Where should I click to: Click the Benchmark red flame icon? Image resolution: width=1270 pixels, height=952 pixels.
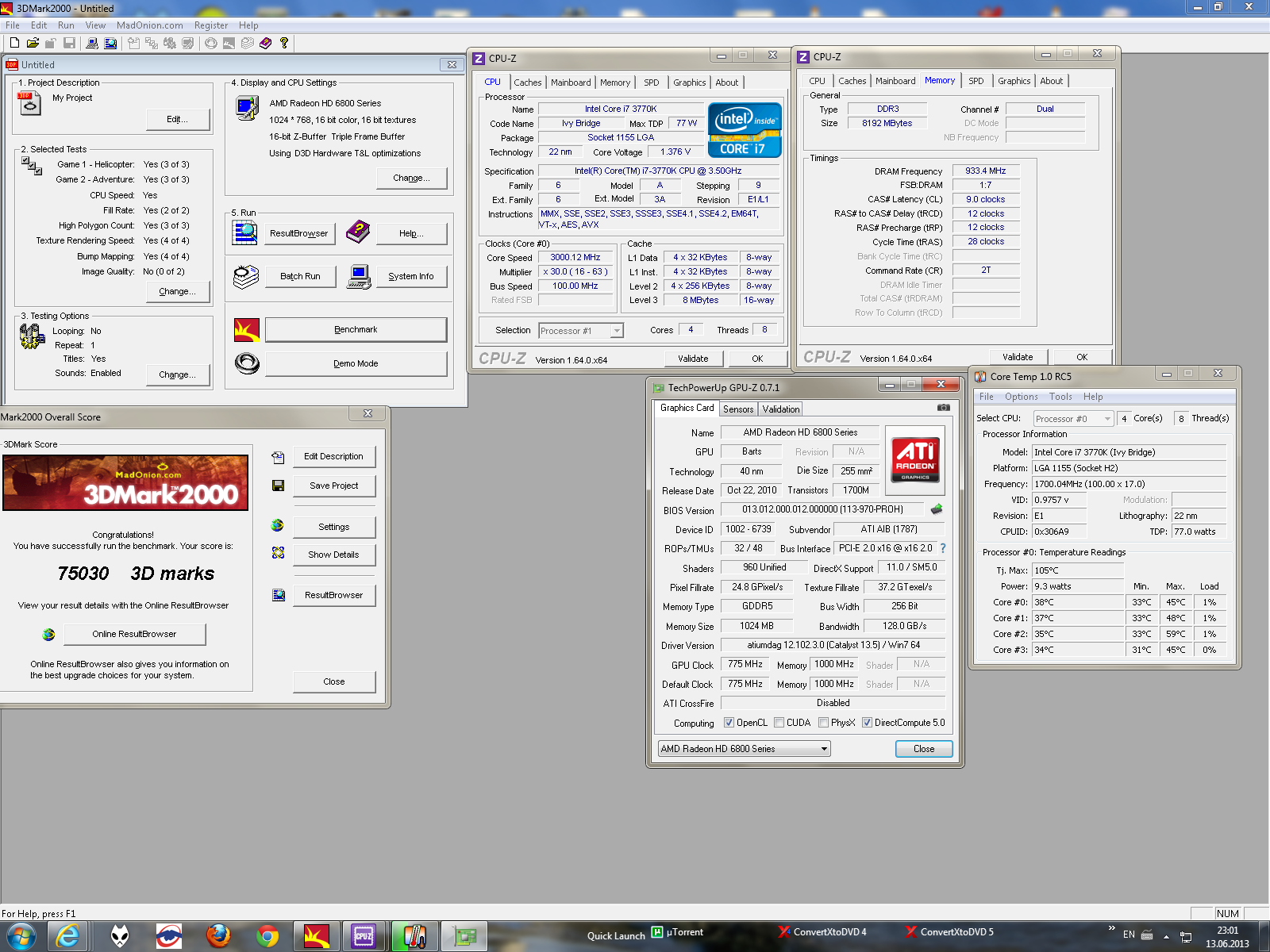(x=247, y=329)
